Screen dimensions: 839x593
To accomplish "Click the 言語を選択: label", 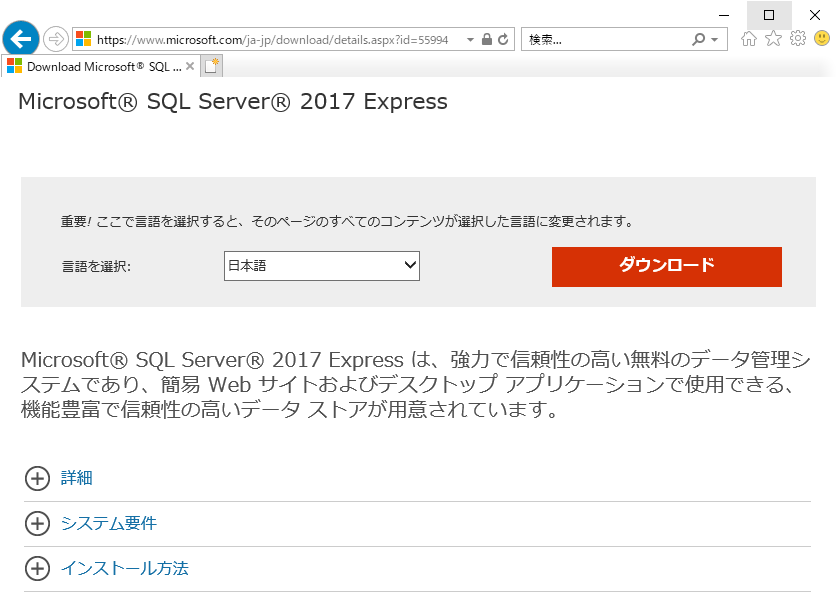I will [x=96, y=267].
